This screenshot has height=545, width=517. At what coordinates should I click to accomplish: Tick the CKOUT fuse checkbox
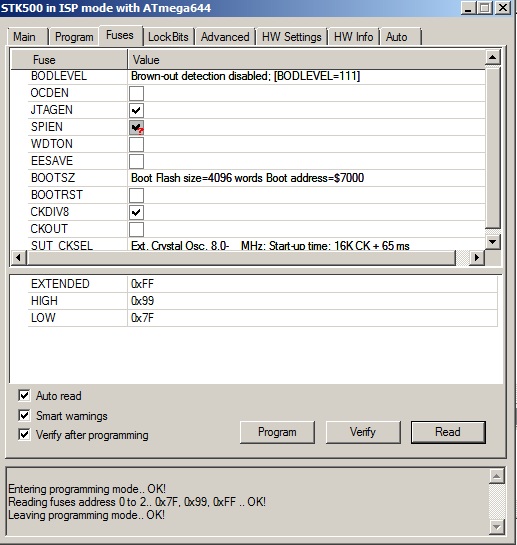136,229
